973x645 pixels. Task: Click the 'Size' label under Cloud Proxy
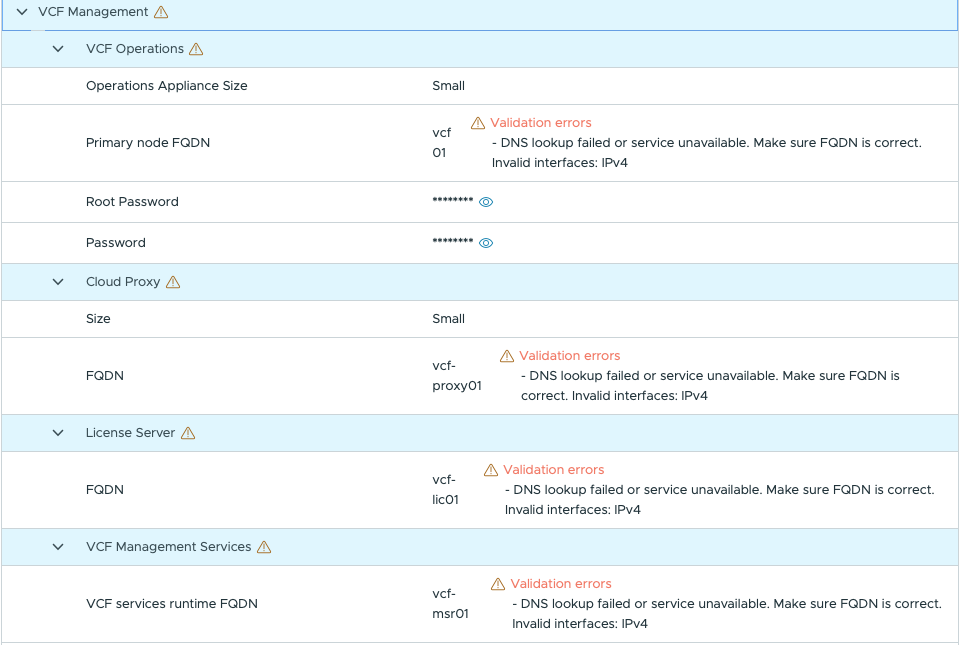98,318
